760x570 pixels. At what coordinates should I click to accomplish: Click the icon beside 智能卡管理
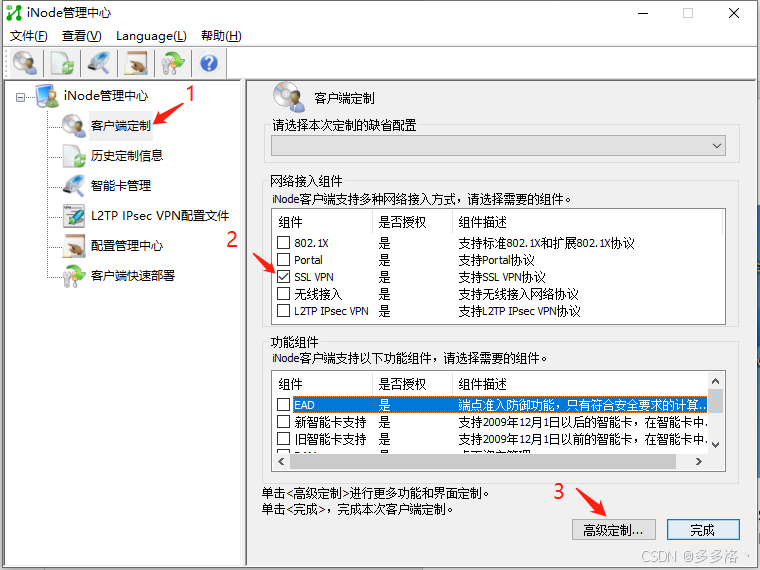[74, 186]
